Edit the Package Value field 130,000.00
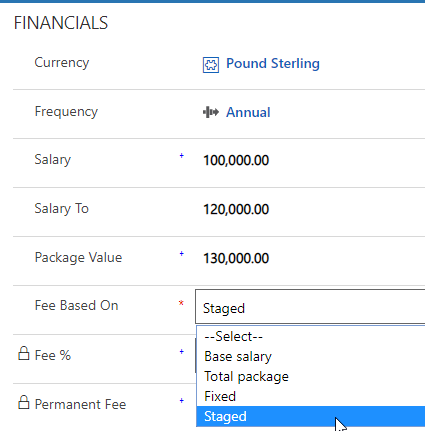This screenshot has width=425, height=431. pos(236,258)
